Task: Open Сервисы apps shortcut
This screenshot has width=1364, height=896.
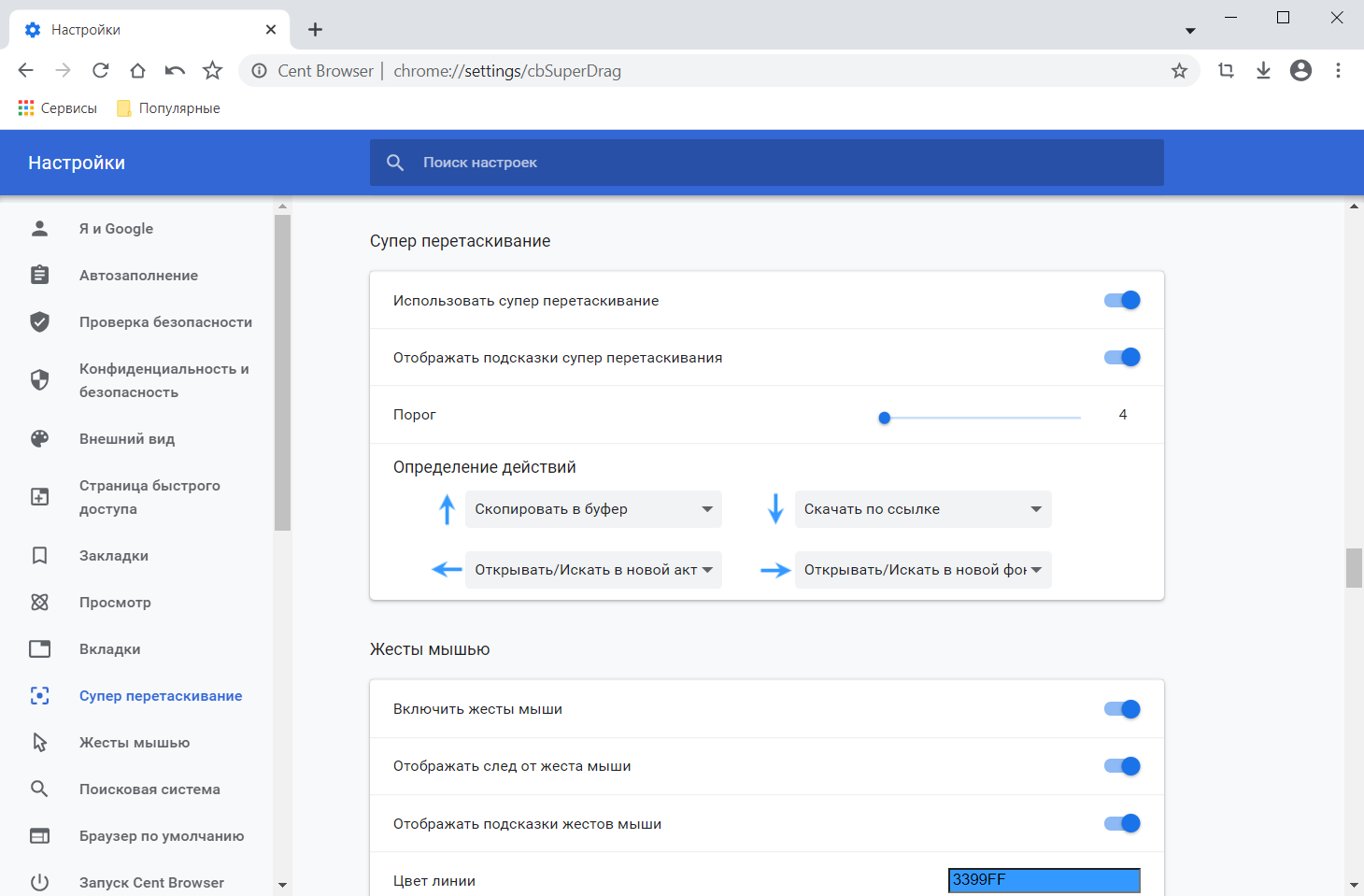Action: (x=57, y=108)
